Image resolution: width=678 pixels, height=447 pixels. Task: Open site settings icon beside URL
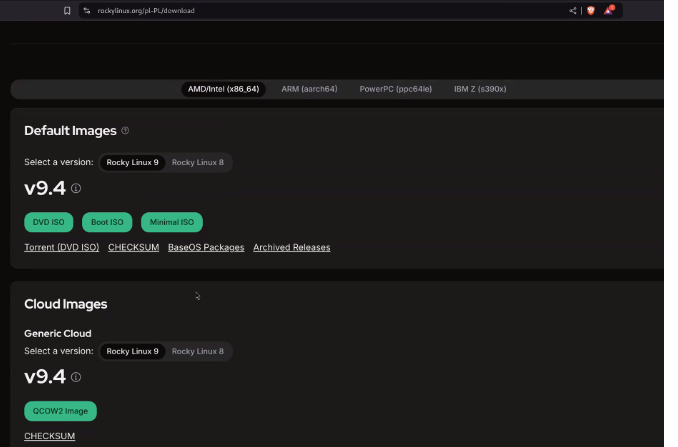[87, 11]
